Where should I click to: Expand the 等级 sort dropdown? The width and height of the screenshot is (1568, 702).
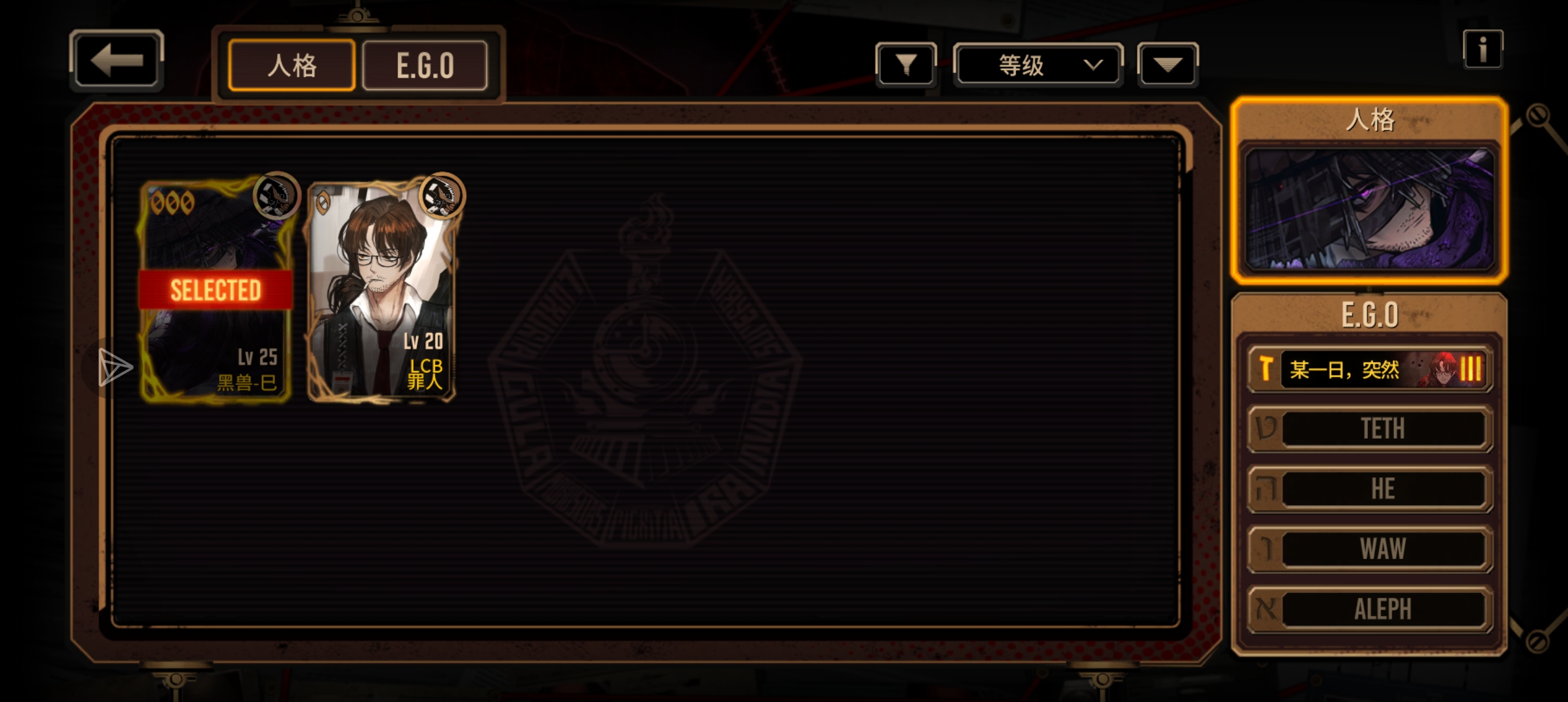1038,64
